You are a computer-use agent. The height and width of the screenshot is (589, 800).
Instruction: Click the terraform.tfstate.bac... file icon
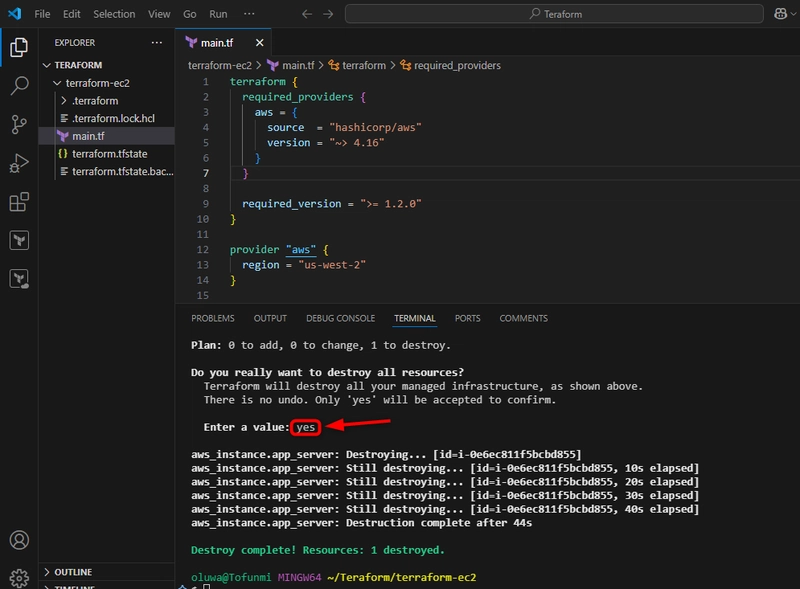tap(64, 171)
